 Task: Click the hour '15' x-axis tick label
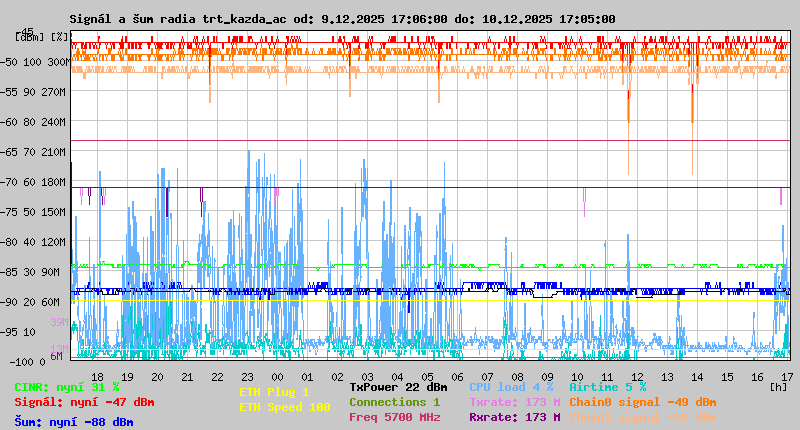(x=728, y=377)
